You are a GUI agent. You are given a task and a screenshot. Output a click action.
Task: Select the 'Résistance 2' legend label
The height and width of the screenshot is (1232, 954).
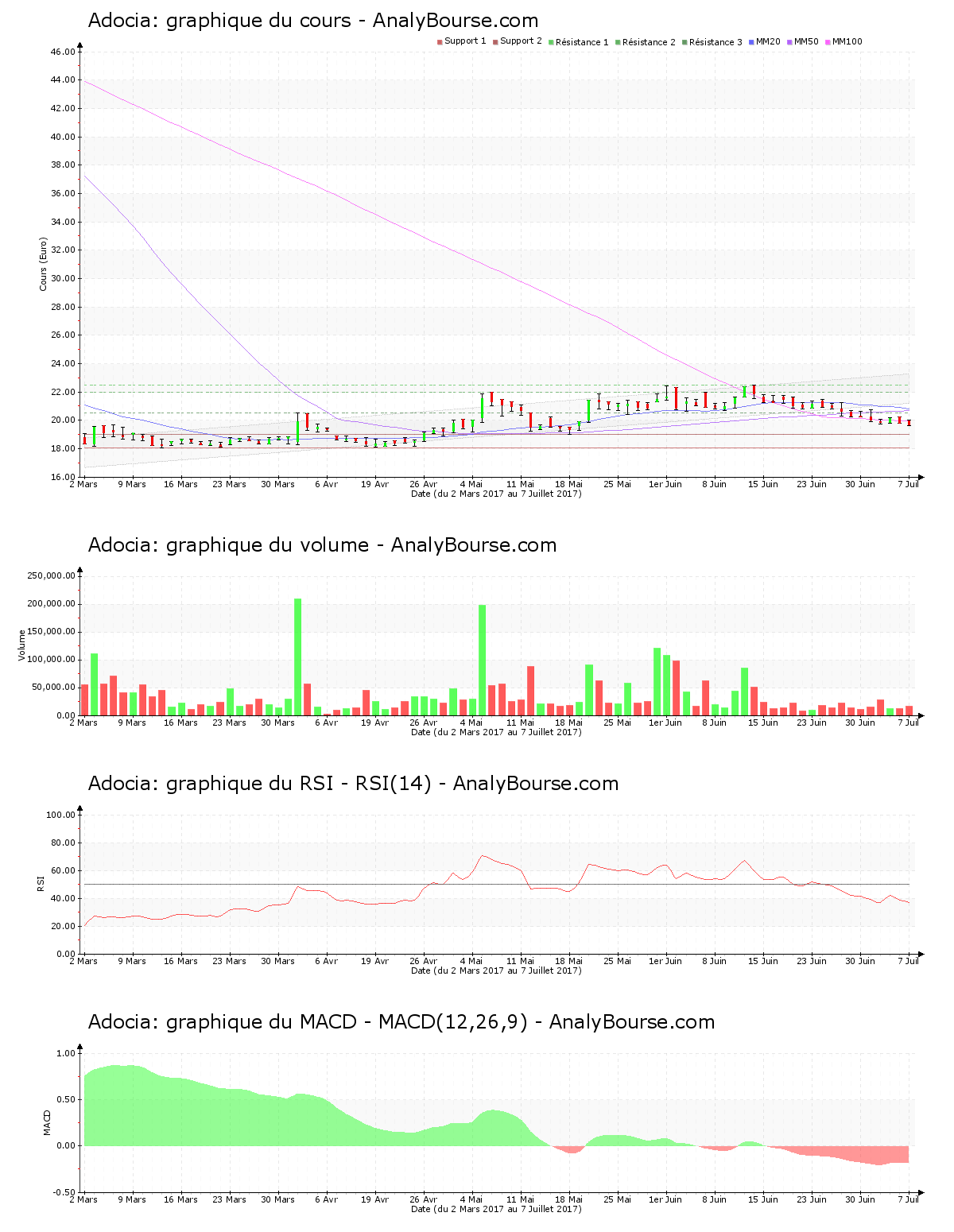(x=649, y=42)
